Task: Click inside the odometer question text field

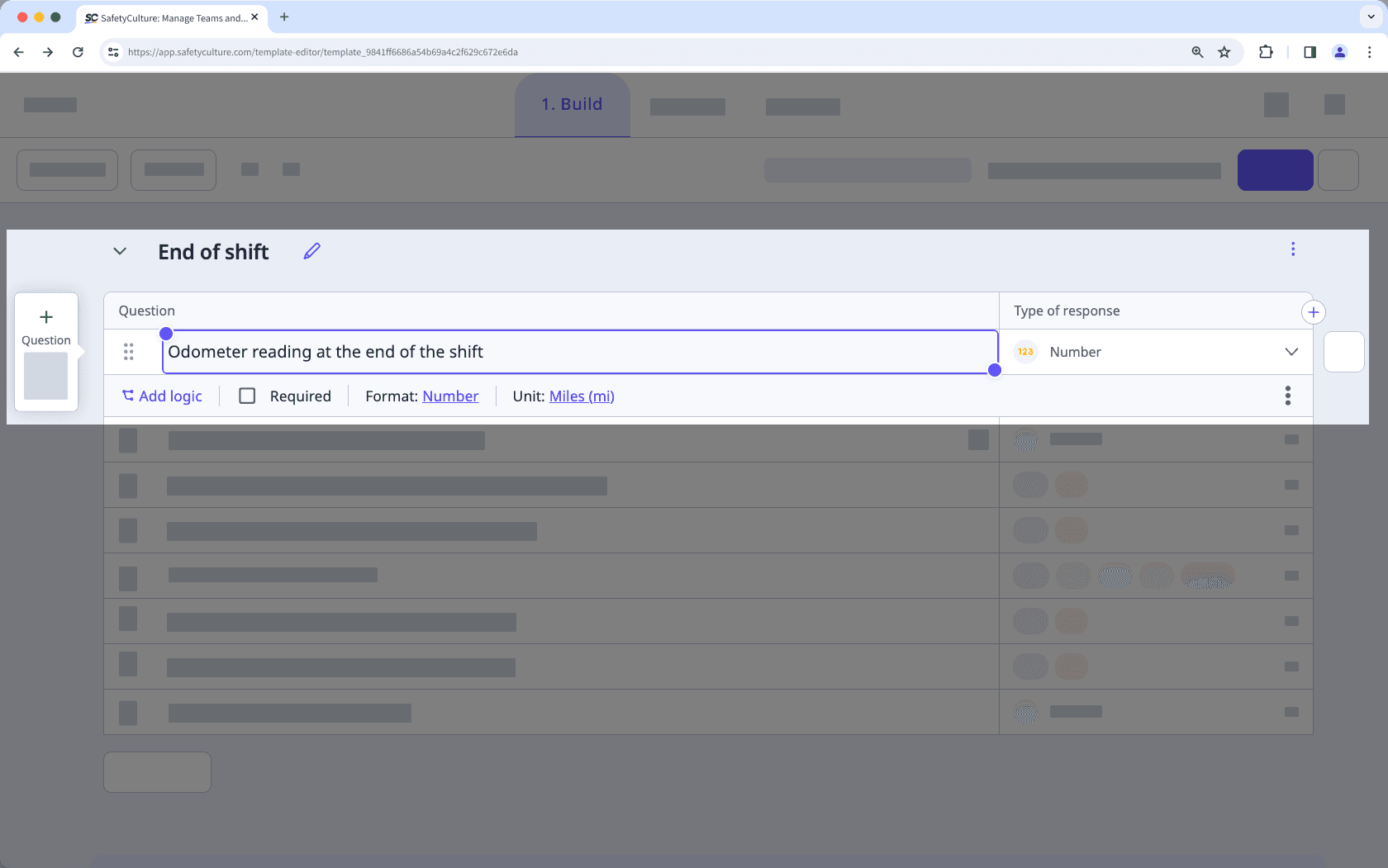Action: click(578, 351)
